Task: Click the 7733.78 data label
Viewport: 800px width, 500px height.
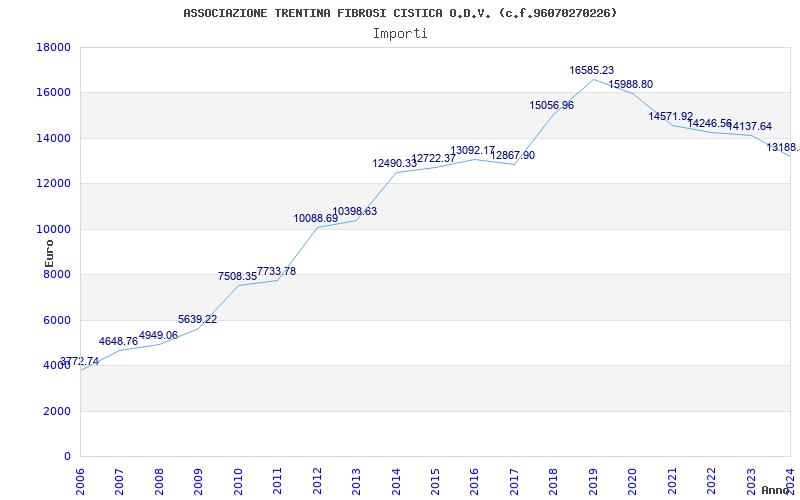Action: pyautogui.click(x=277, y=271)
